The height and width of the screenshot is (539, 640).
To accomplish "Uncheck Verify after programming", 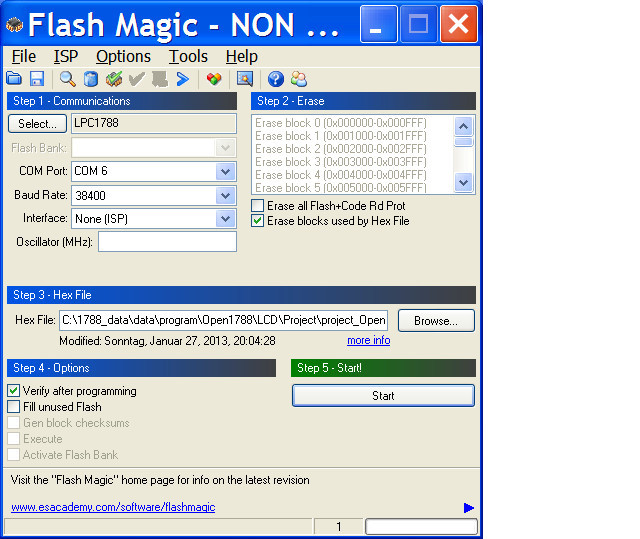I will (13, 391).
